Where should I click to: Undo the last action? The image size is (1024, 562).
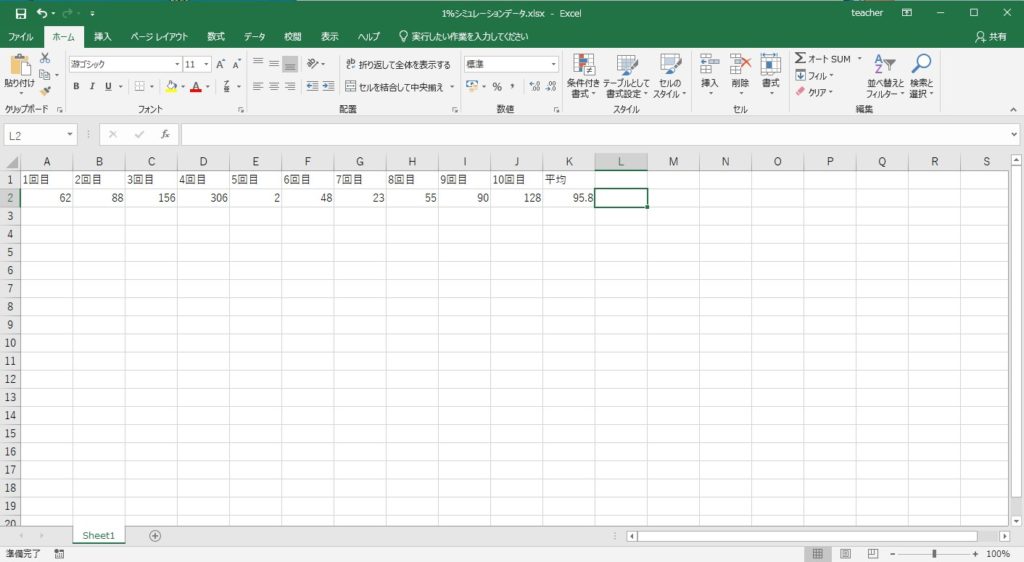click(42, 13)
